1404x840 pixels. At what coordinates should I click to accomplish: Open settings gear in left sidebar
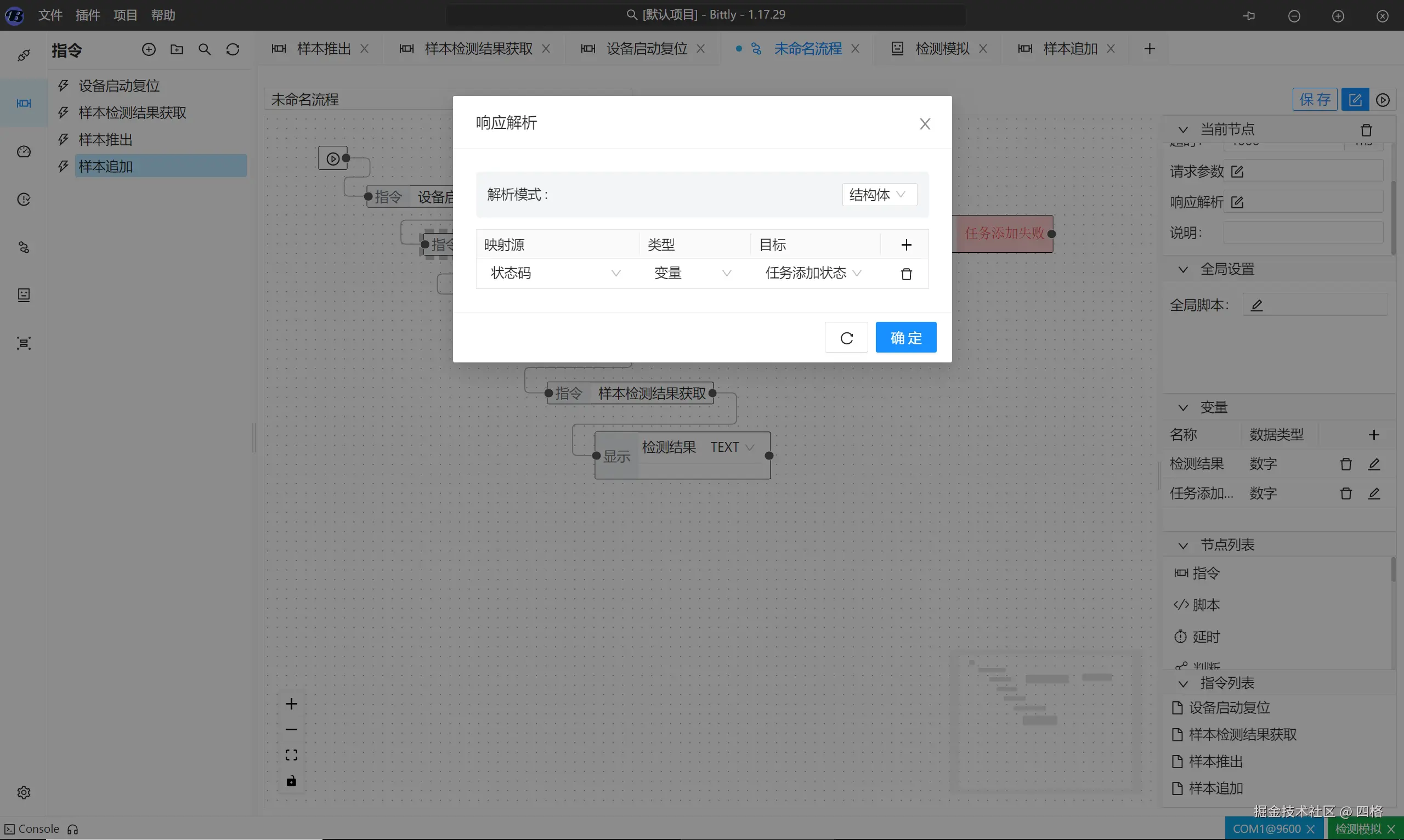(24, 792)
